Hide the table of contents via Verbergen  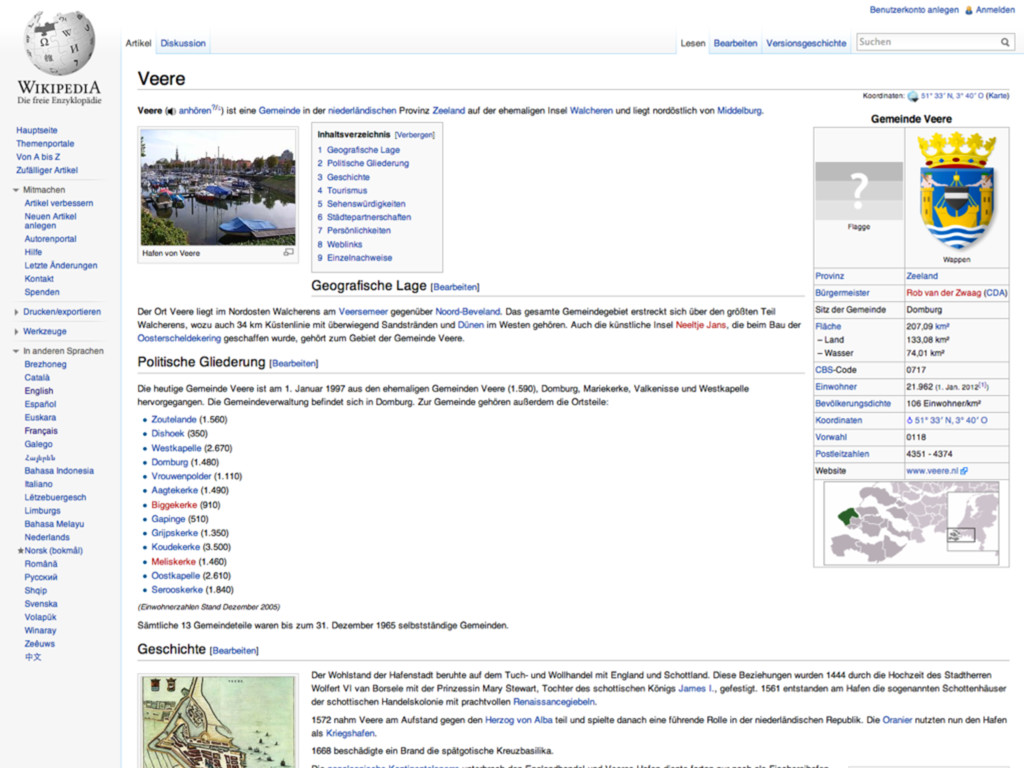[x=415, y=135]
